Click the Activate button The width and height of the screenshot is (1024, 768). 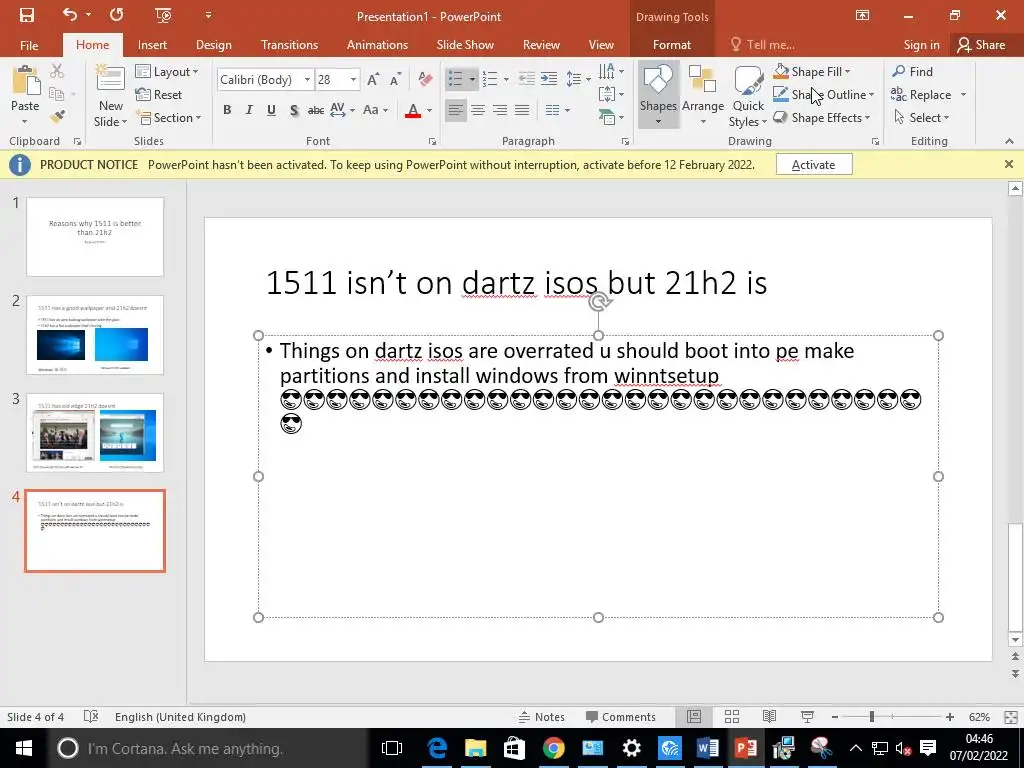point(814,165)
